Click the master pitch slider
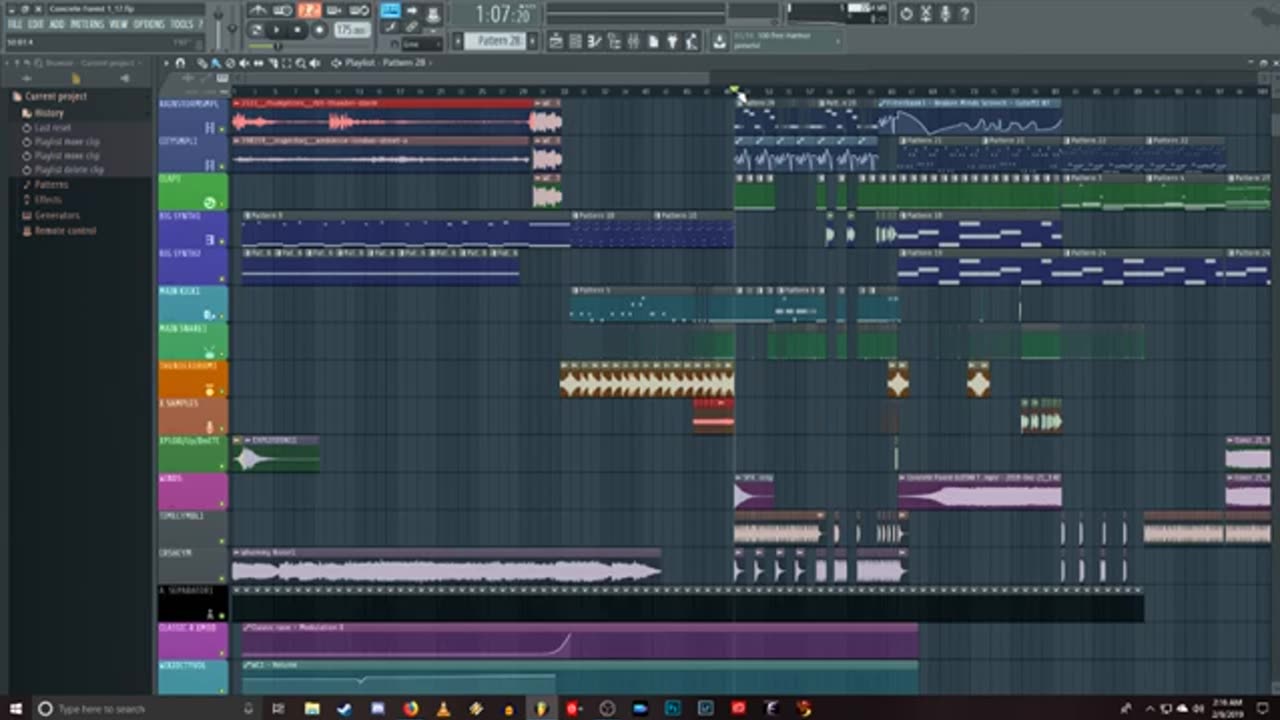 tap(232, 30)
